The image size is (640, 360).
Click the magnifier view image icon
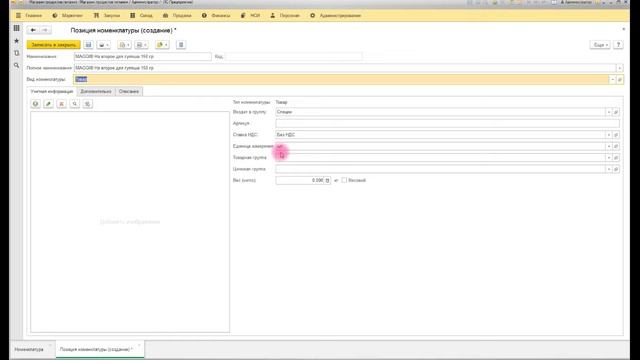point(75,104)
